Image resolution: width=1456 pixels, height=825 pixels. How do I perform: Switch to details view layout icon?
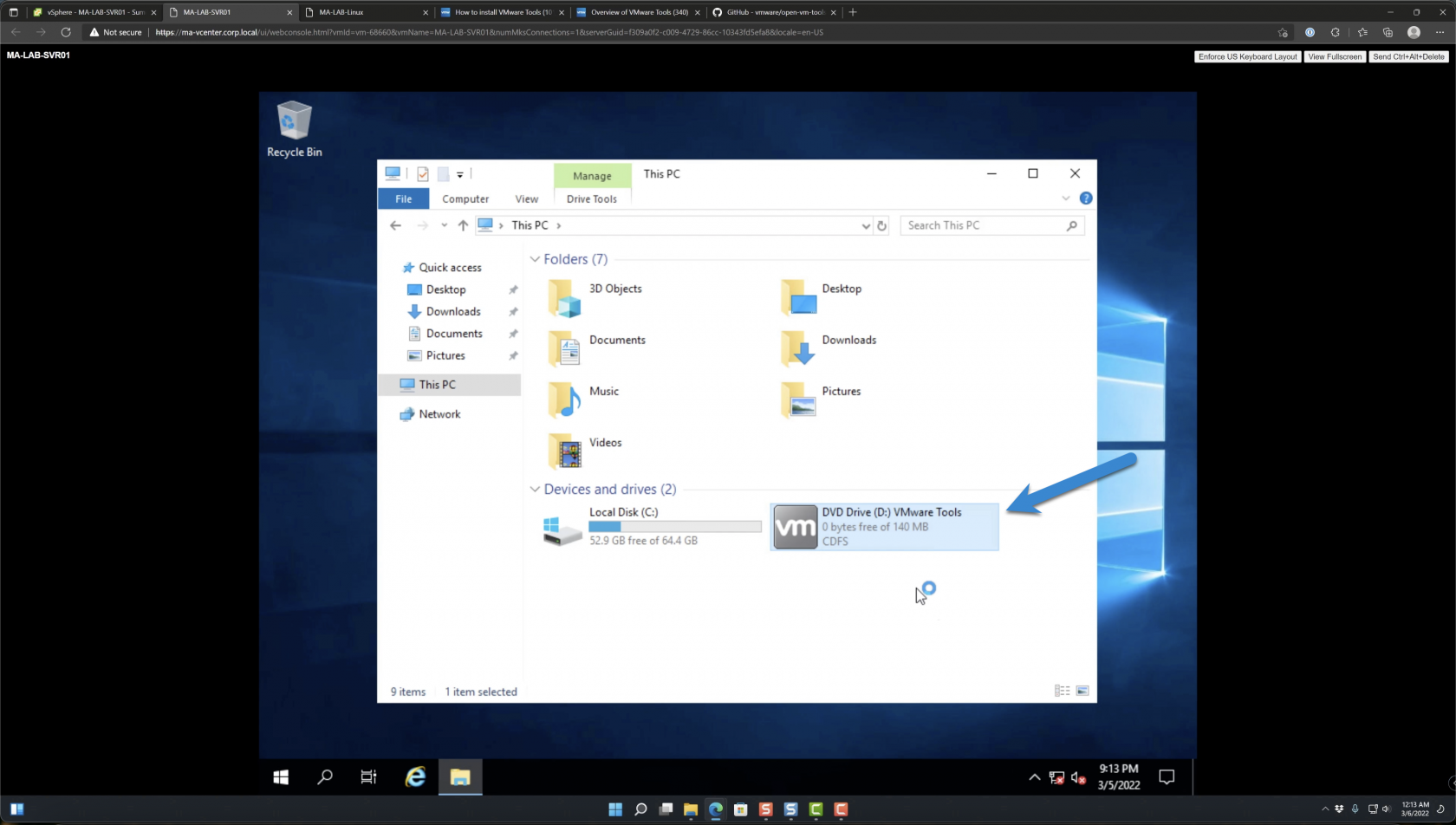(x=1062, y=691)
